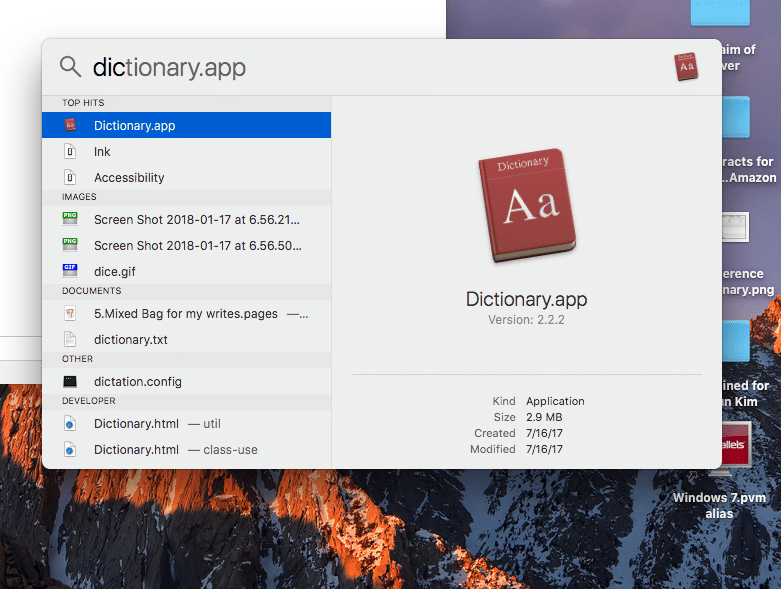Click the OTHER section header
Screen dimensions: 781x589
(77, 359)
